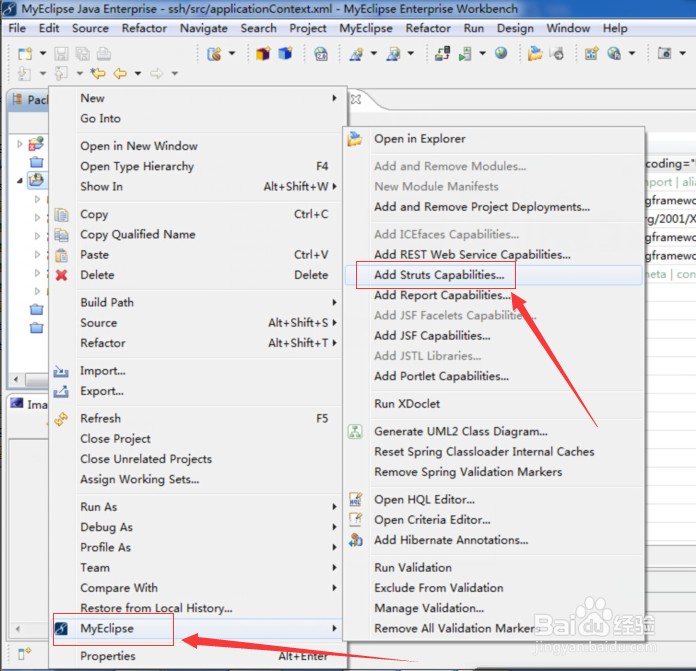Open the Source menu in menu bar

pos(90,28)
